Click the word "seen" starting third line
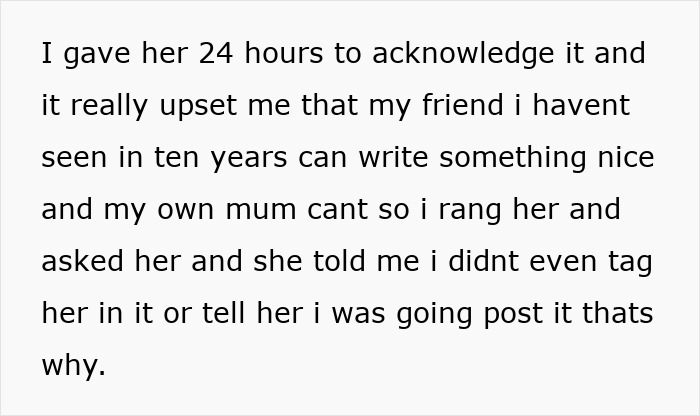 pos(73,158)
